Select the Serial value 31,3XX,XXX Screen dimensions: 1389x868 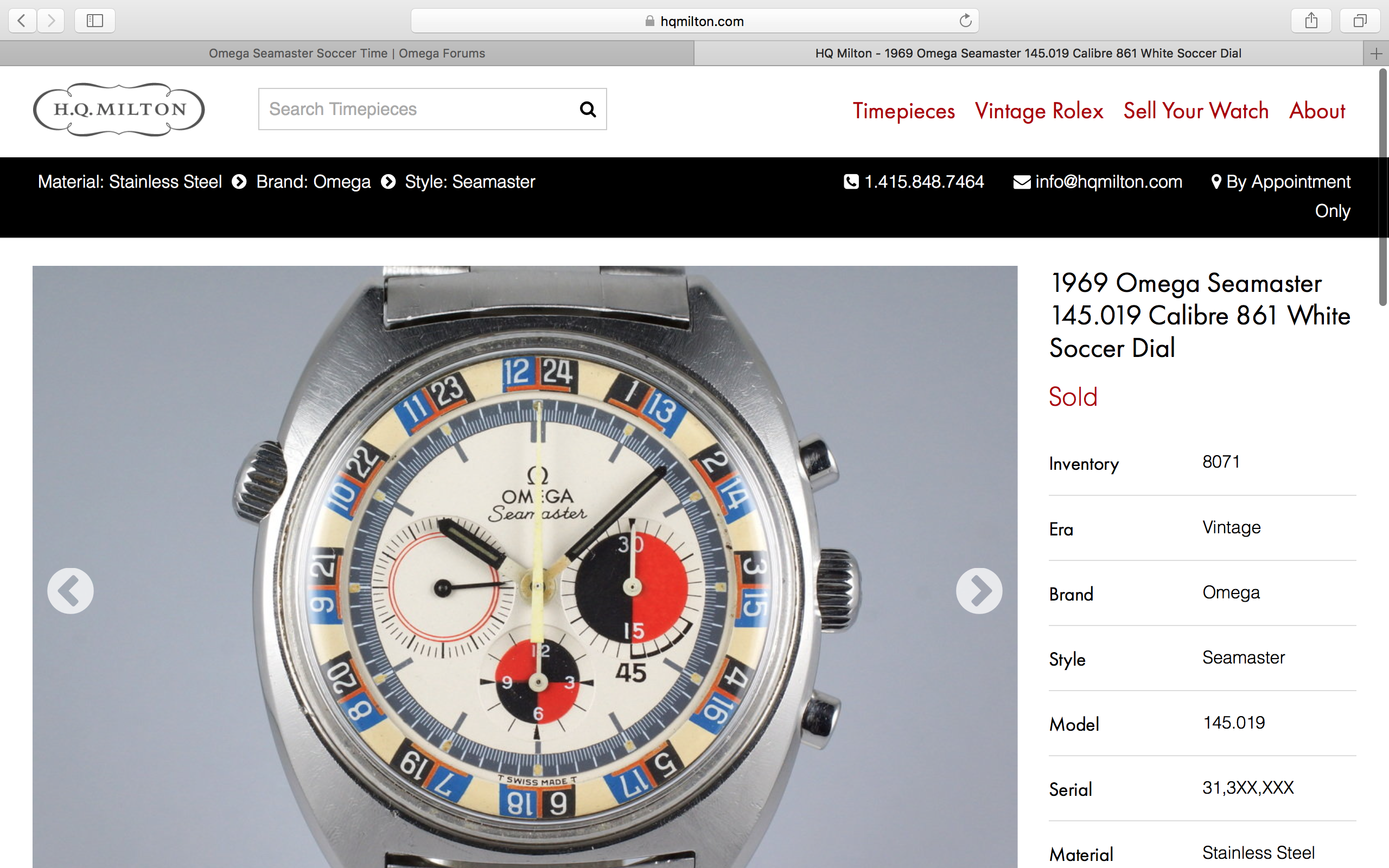(1248, 788)
